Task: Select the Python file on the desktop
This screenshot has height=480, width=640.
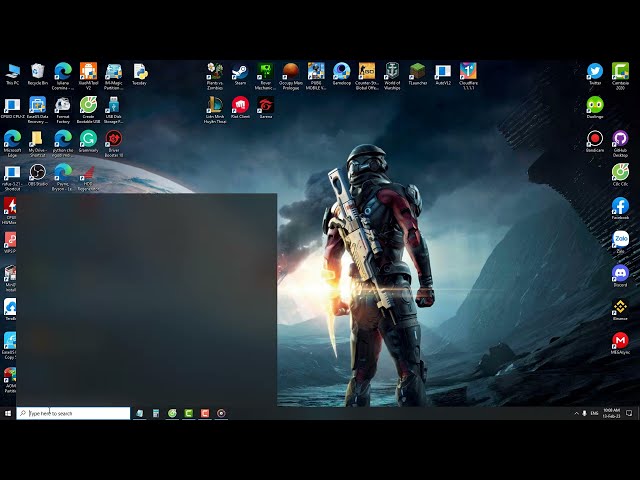Action: coord(139,75)
